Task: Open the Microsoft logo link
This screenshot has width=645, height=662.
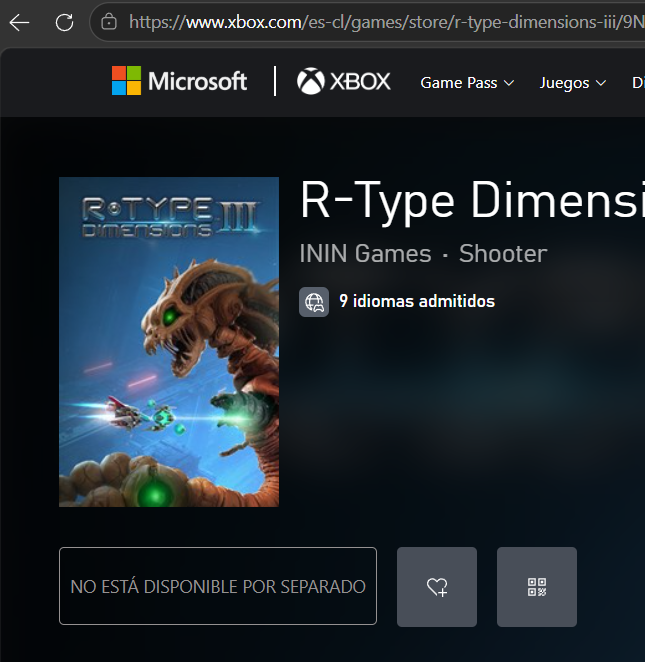Action: click(x=179, y=81)
